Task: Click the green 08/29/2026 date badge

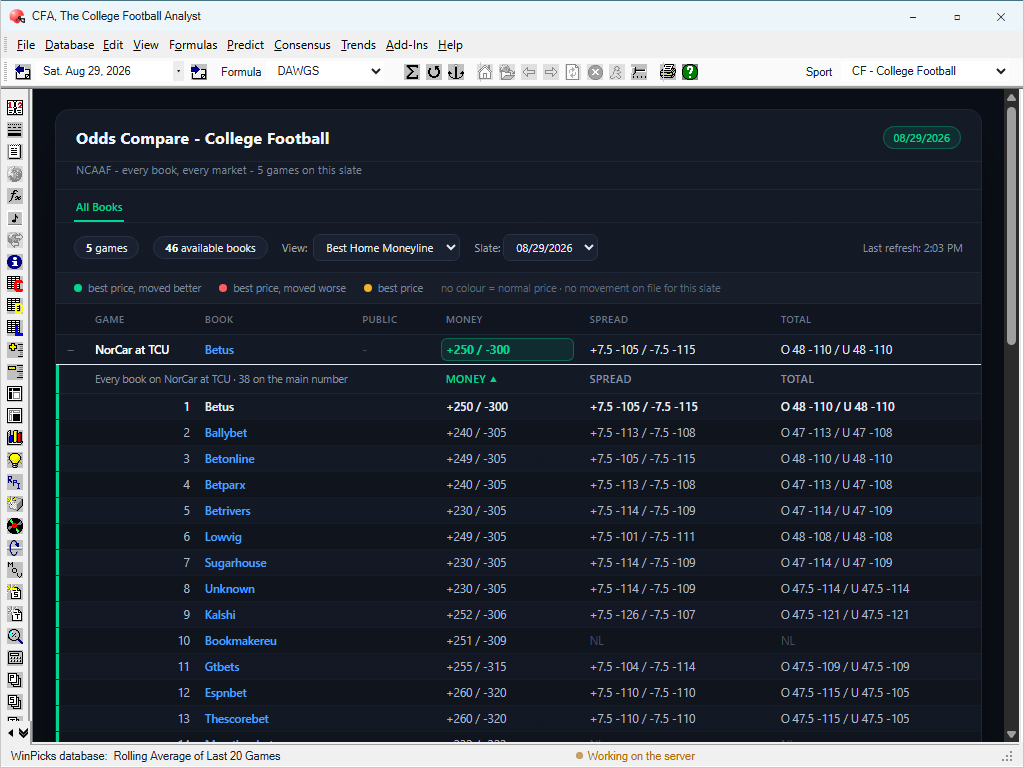Action: pyautogui.click(x=921, y=138)
